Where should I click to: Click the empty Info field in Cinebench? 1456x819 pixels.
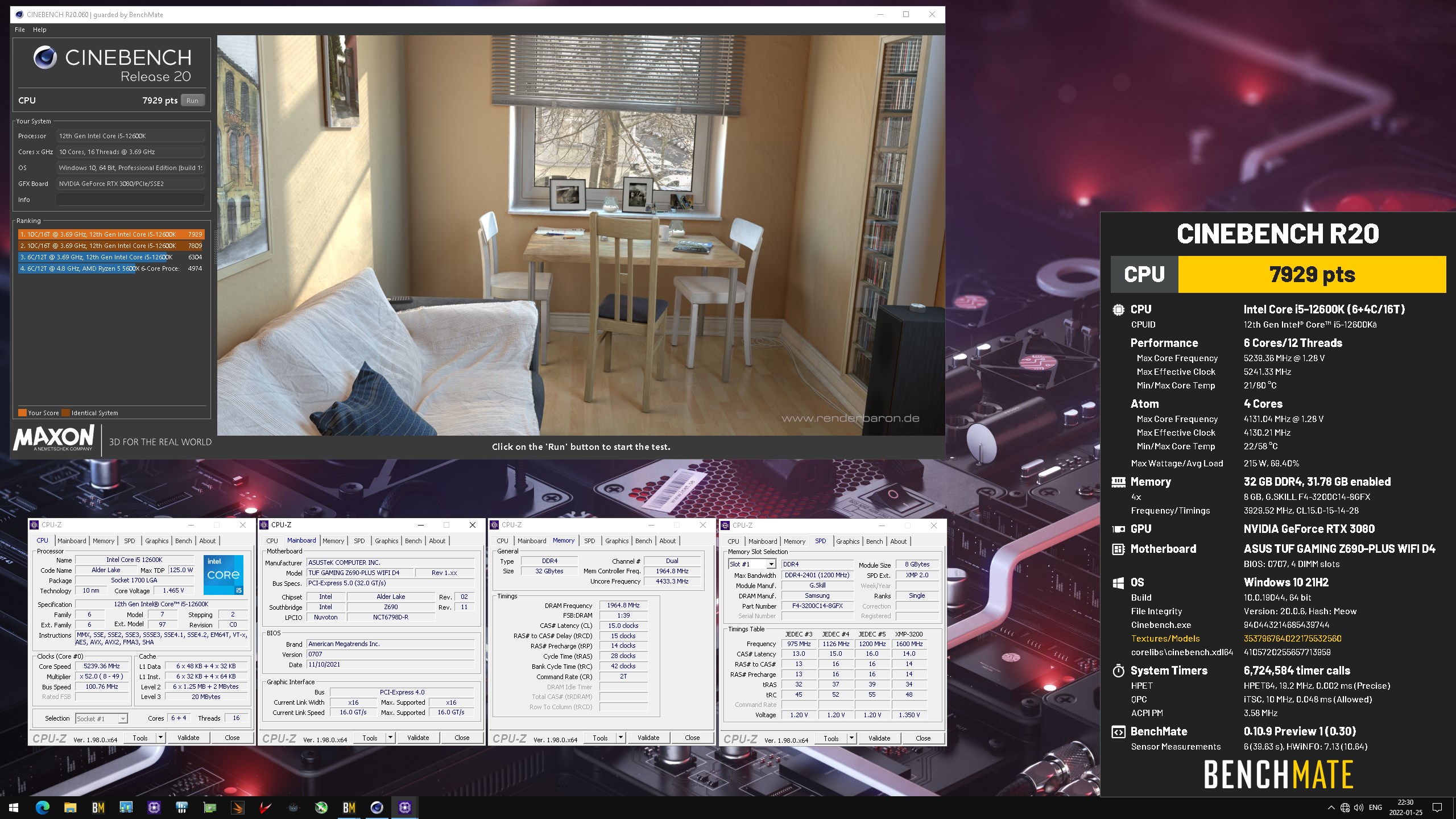[130, 200]
